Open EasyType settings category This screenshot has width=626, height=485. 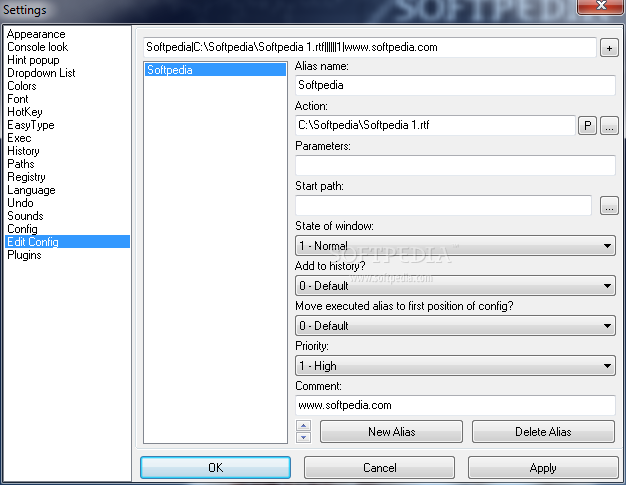(67, 125)
